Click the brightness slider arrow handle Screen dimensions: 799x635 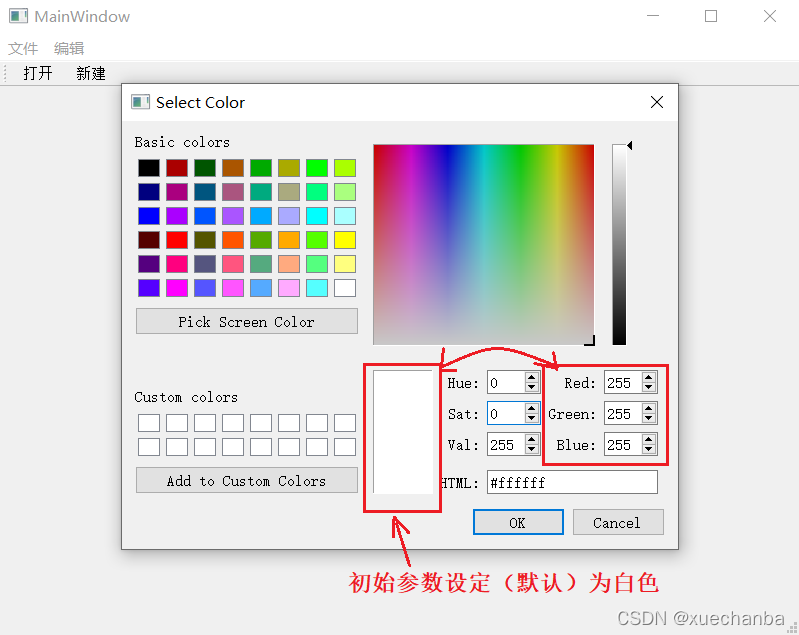point(630,146)
